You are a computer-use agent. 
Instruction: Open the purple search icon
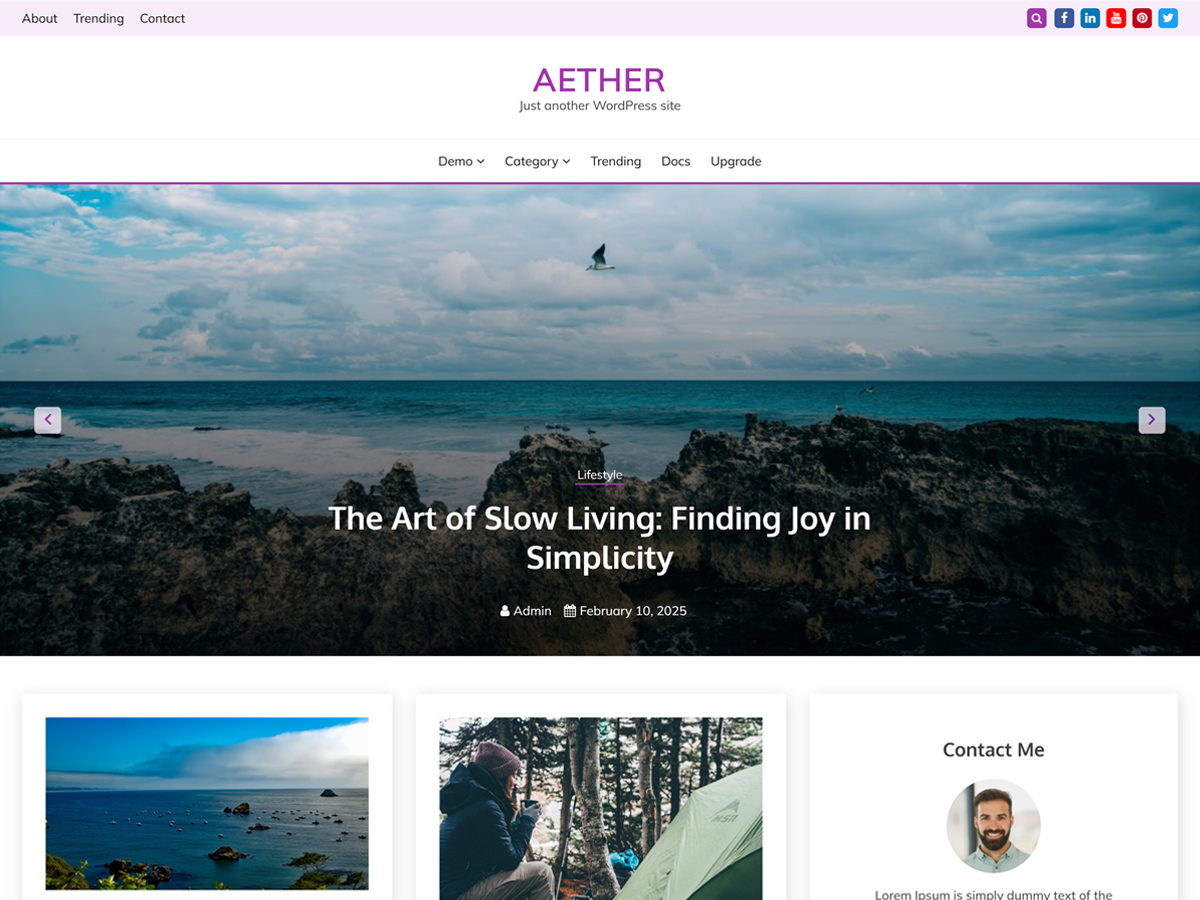(x=1036, y=18)
